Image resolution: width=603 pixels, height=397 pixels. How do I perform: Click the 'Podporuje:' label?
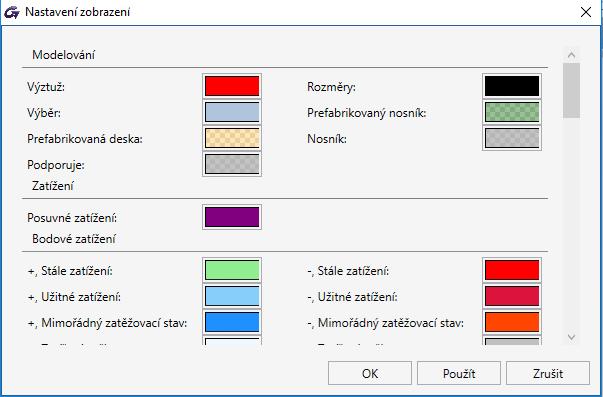(56, 165)
